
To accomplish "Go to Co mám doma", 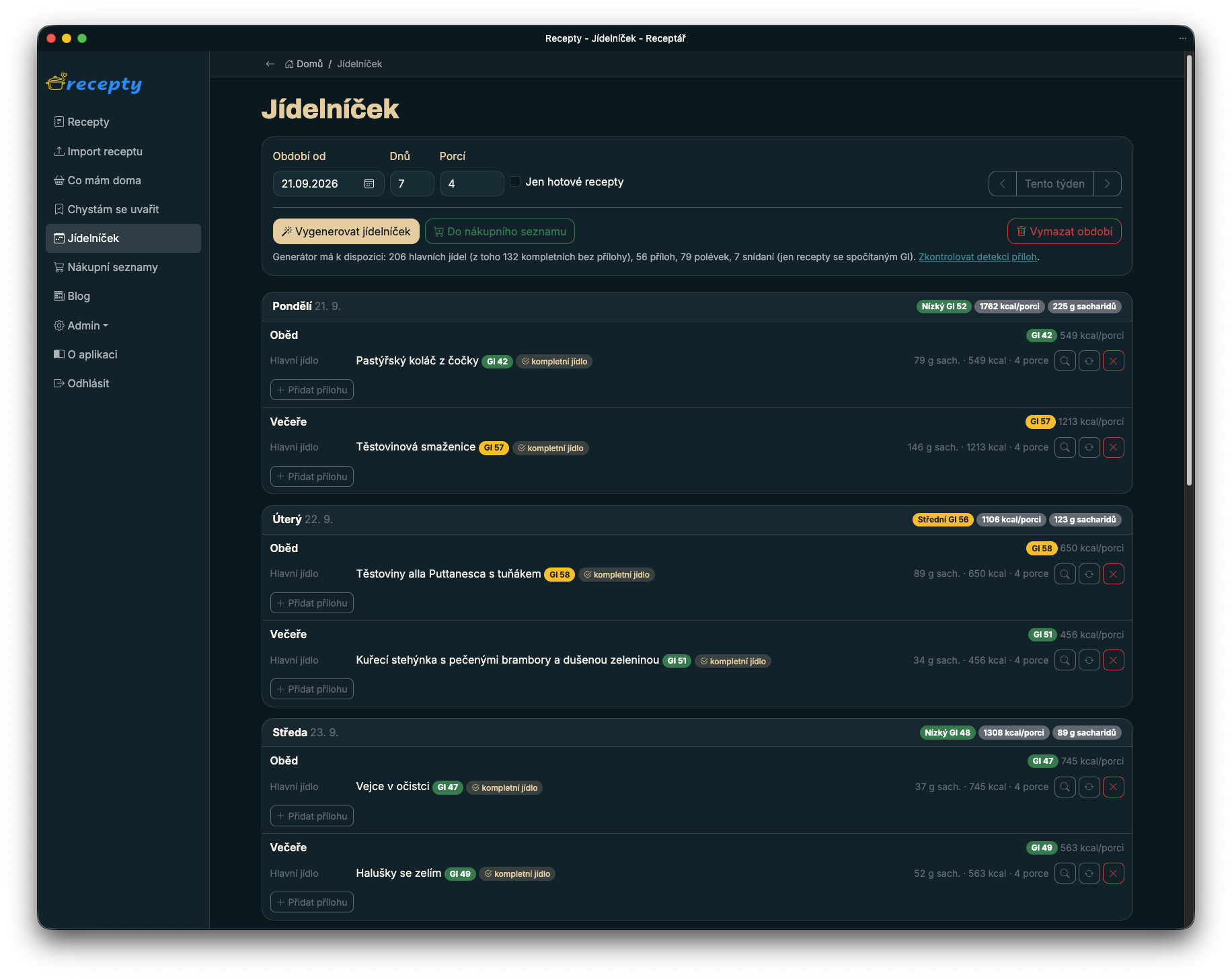I will (123, 180).
